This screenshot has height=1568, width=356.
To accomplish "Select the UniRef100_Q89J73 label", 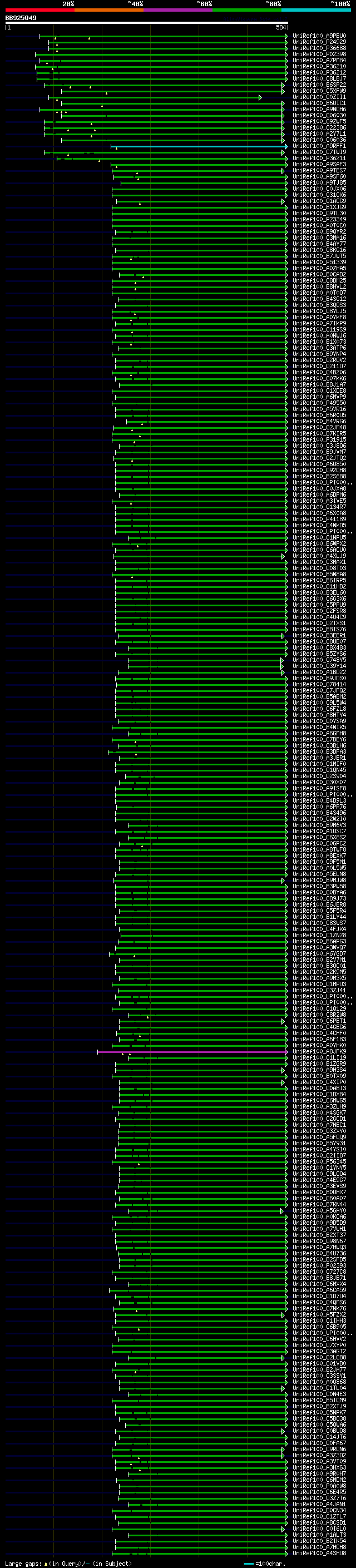I will click(319, 898).
